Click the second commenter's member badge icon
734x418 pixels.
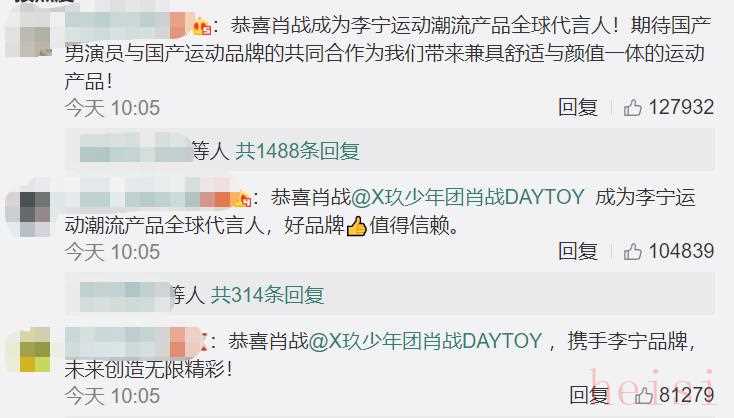pyautogui.click(x=243, y=199)
